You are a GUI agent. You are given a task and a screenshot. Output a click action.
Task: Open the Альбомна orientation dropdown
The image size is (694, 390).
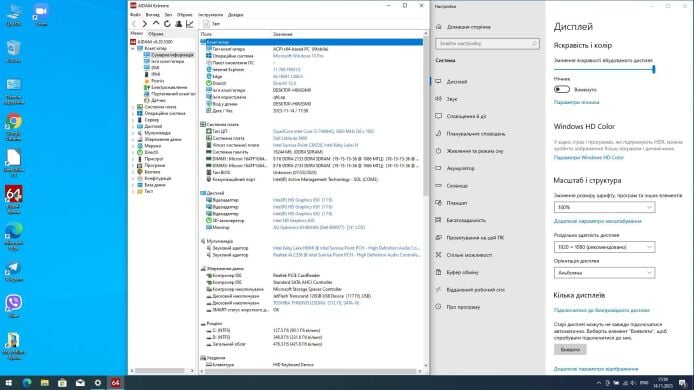click(x=604, y=273)
